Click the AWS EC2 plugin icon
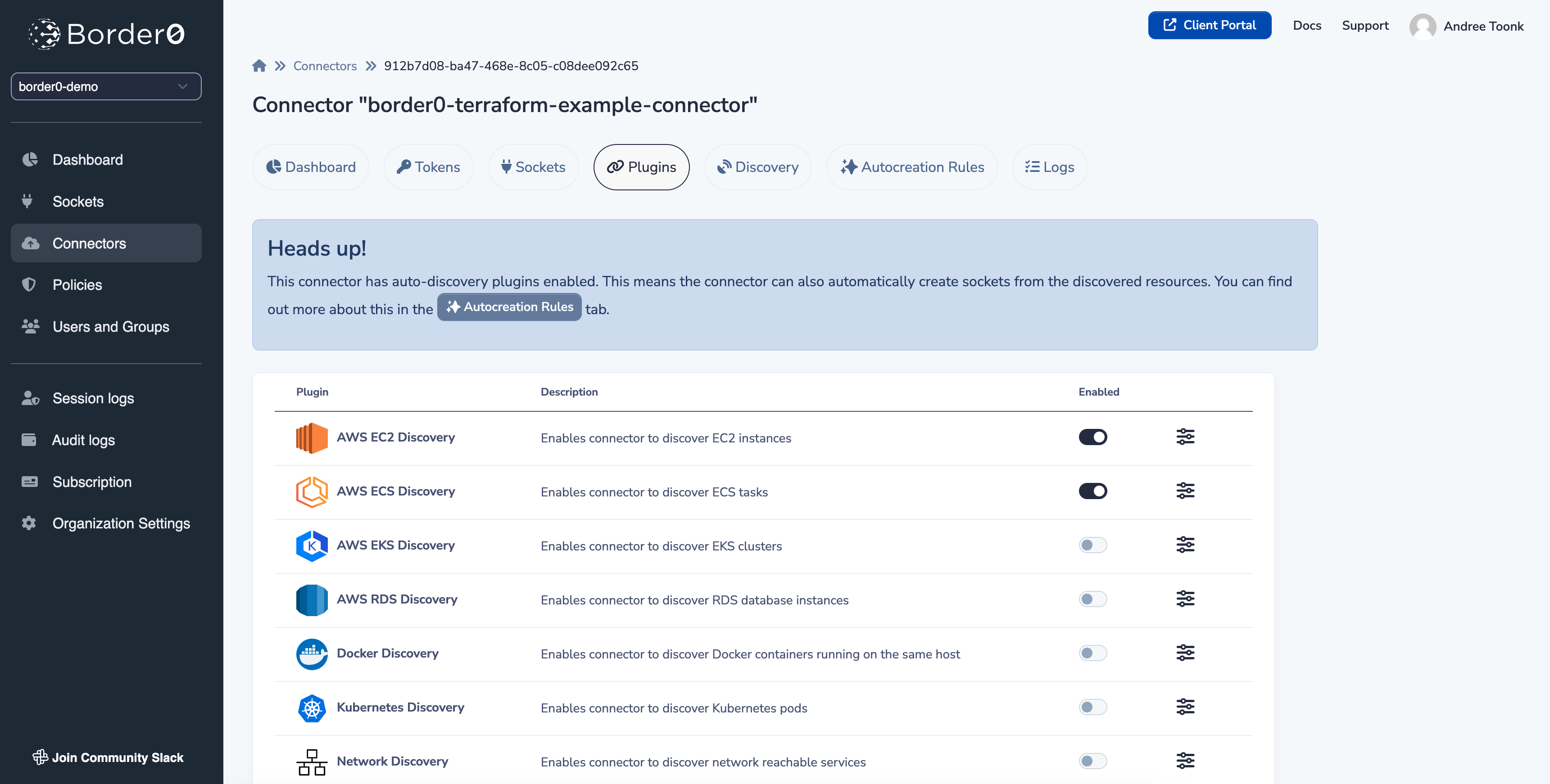The width and height of the screenshot is (1550, 784). tap(312, 438)
